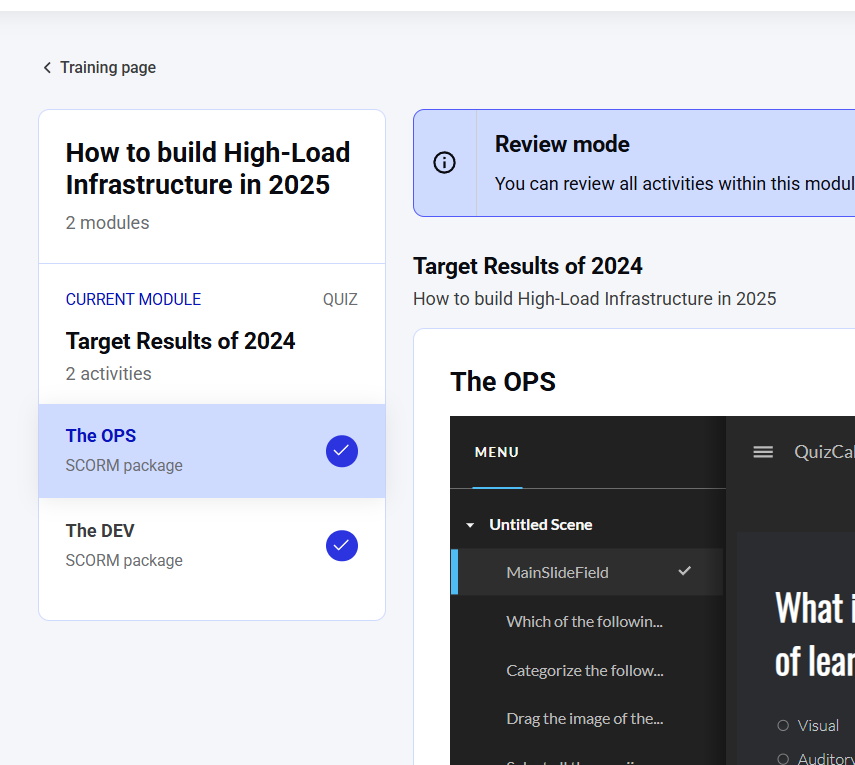
Task: Click the MENU tab in the player
Action: (497, 452)
